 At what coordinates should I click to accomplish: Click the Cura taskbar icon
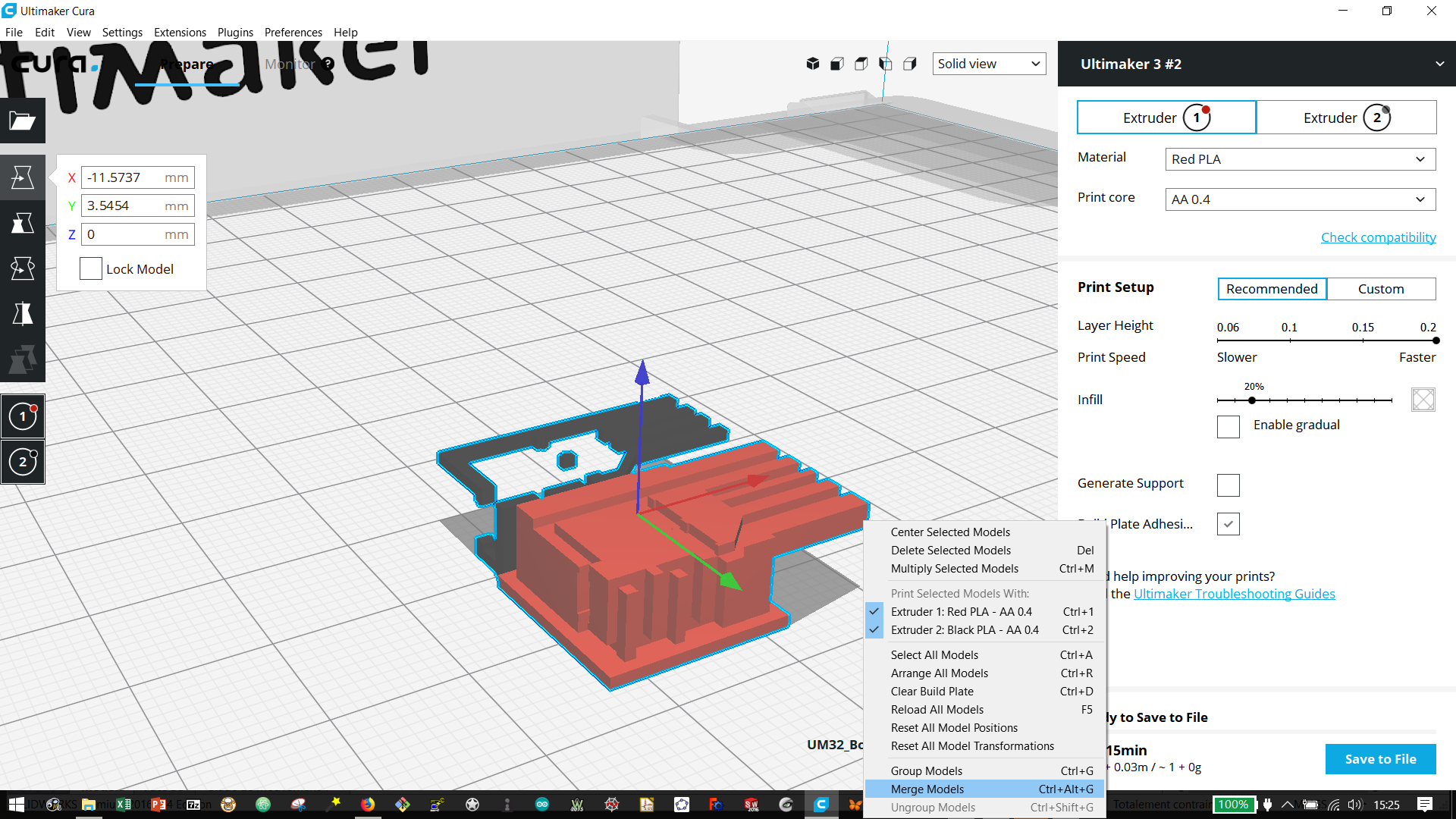click(x=821, y=805)
